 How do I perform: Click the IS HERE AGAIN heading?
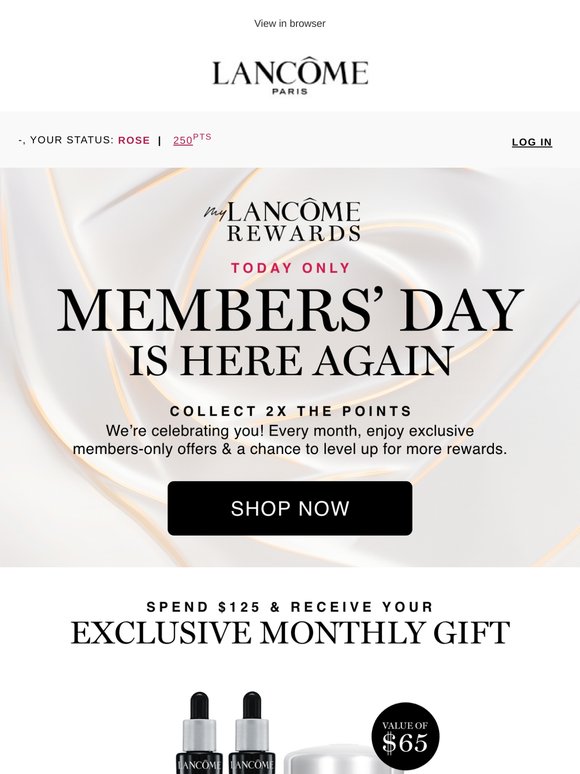(x=290, y=360)
